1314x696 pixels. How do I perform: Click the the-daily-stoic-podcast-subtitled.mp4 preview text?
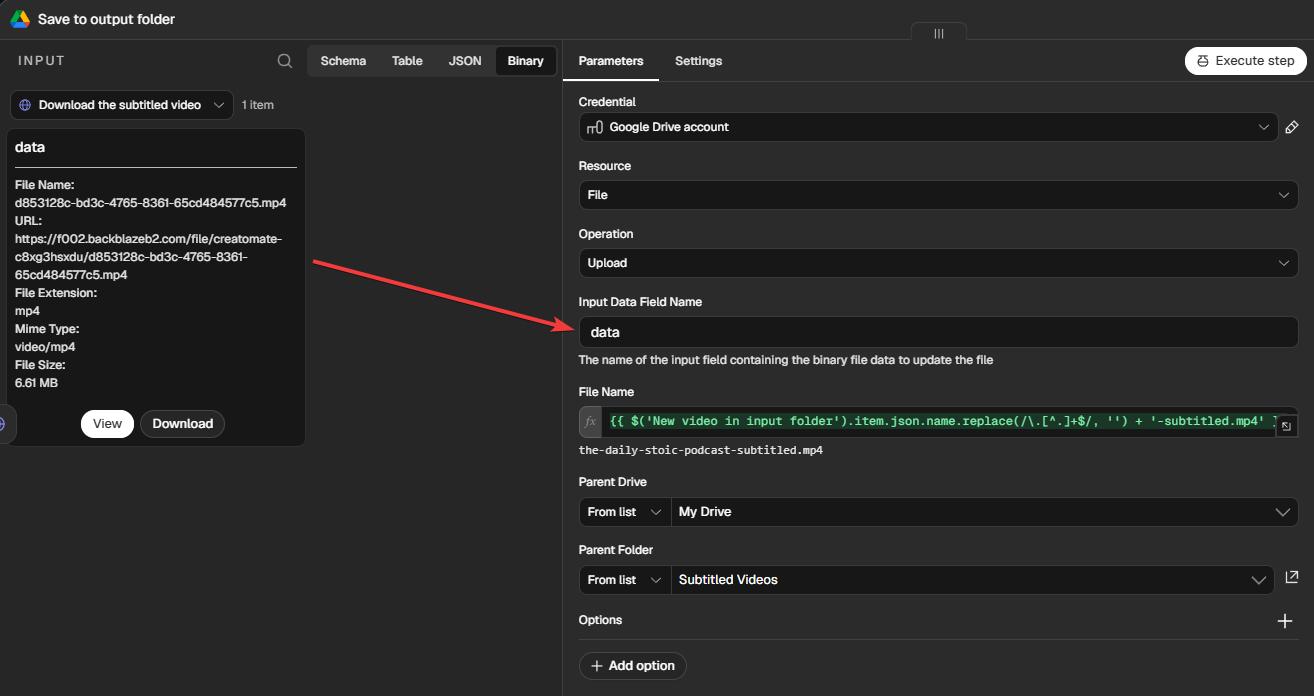tap(701, 450)
